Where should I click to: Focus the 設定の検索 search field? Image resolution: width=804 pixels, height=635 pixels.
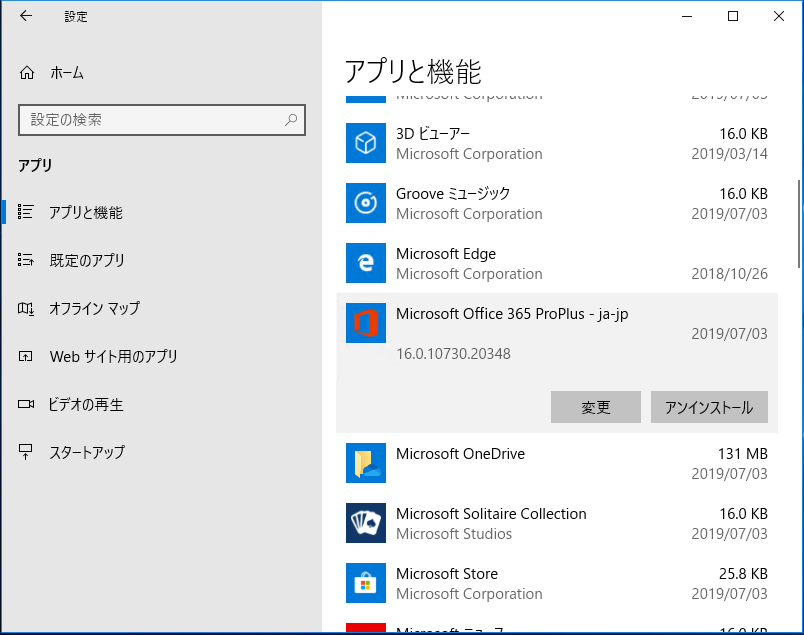(x=162, y=120)
